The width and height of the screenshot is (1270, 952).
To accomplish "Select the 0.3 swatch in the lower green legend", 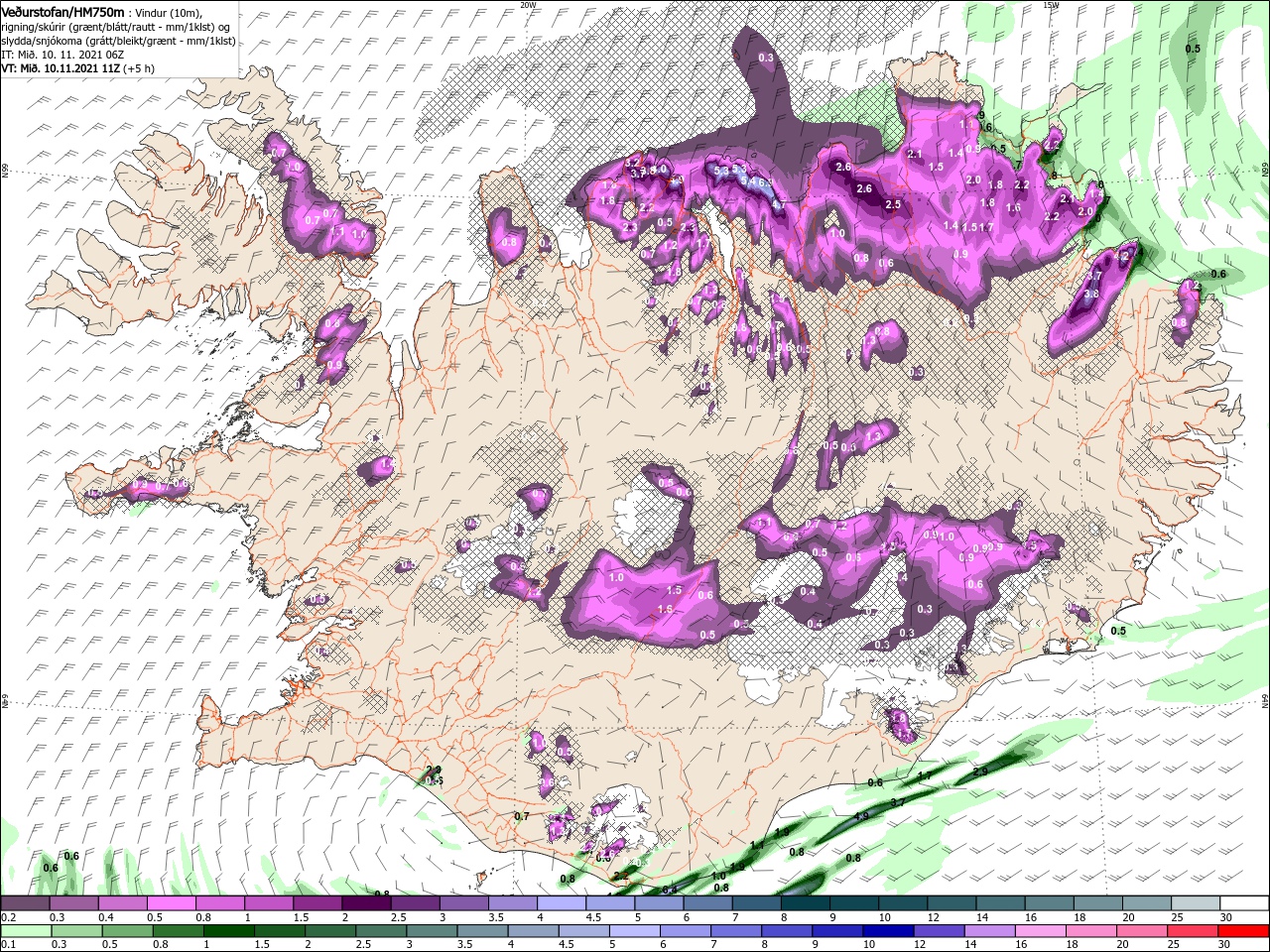I will pos(76,931).
